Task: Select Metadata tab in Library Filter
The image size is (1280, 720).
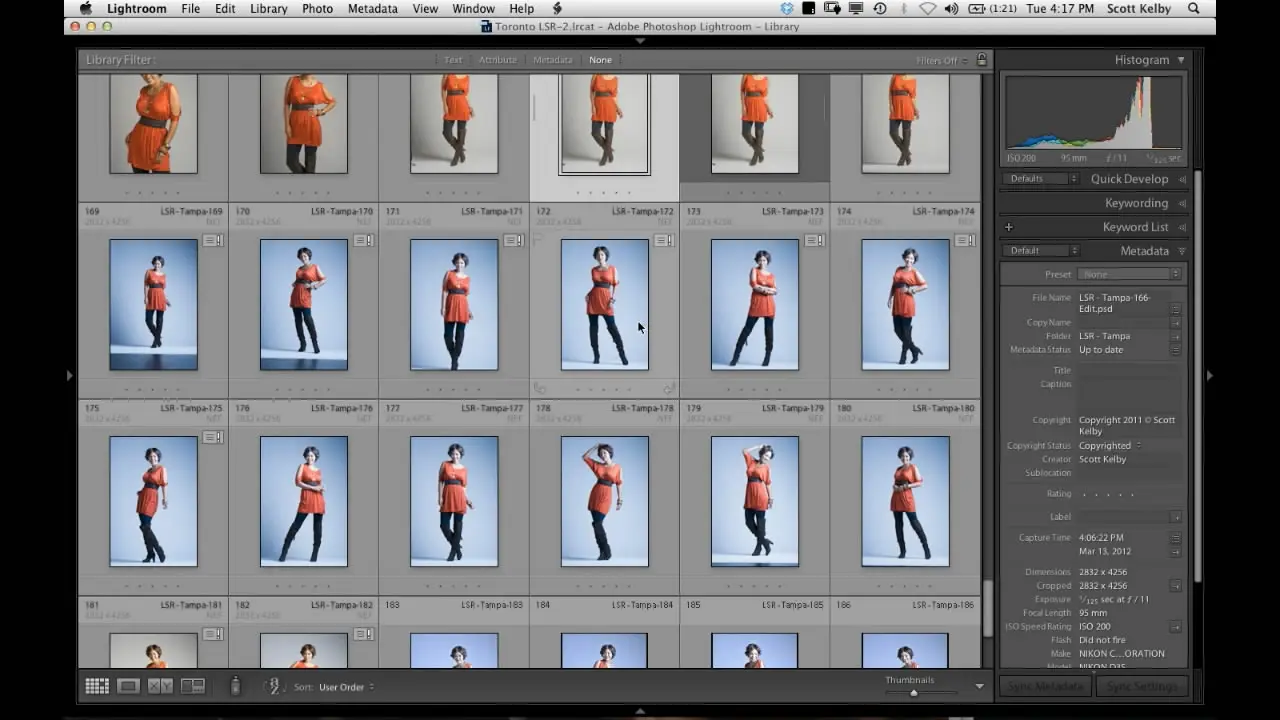Action: tap(552, 60)
